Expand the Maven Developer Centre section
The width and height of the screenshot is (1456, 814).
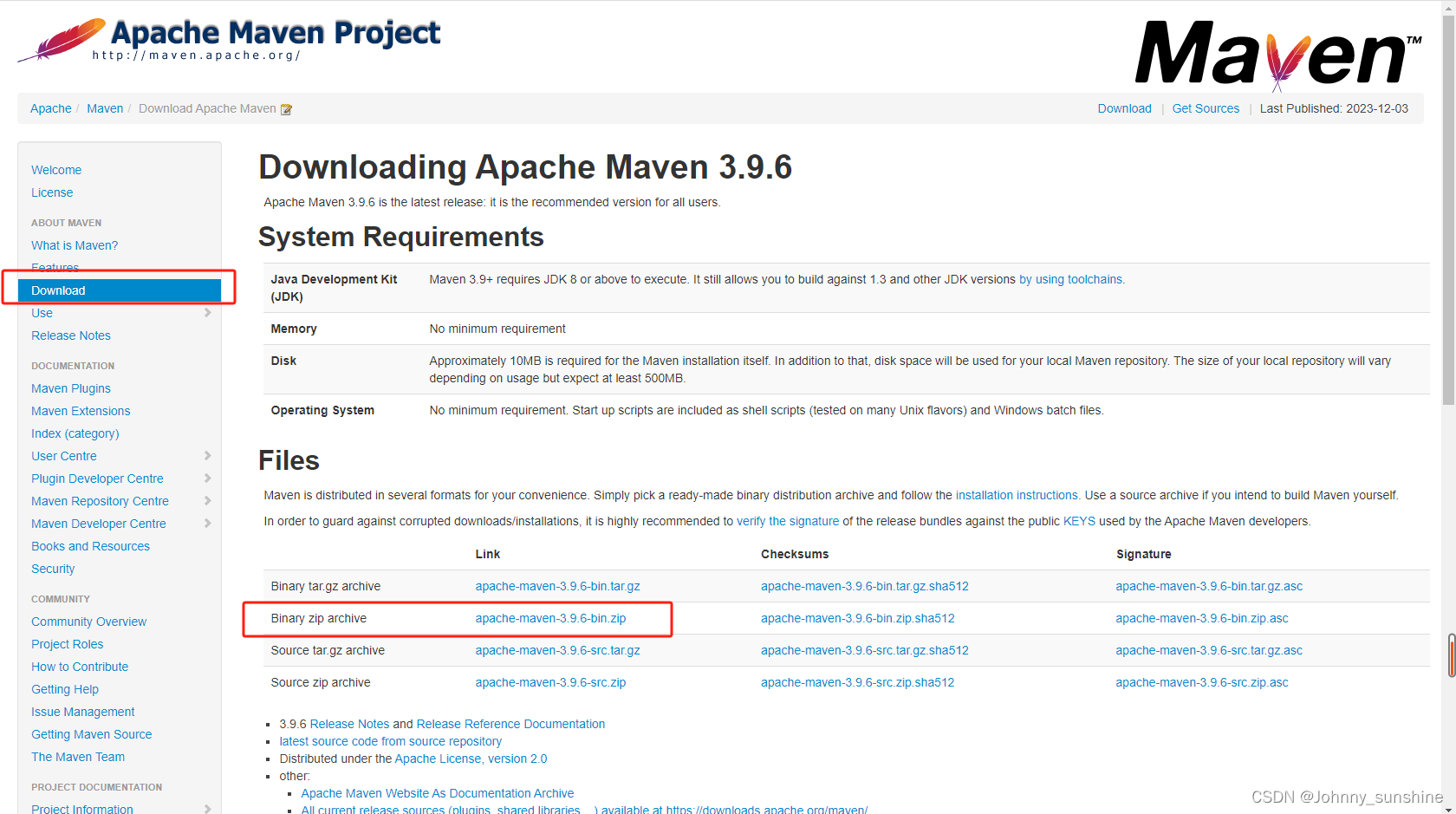tap(208, 523)
